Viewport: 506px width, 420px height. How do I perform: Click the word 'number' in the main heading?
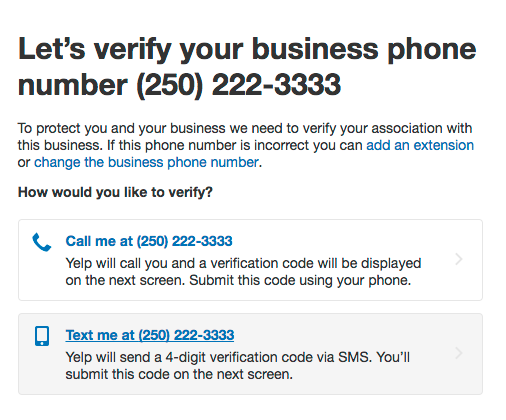click(73, 85)
